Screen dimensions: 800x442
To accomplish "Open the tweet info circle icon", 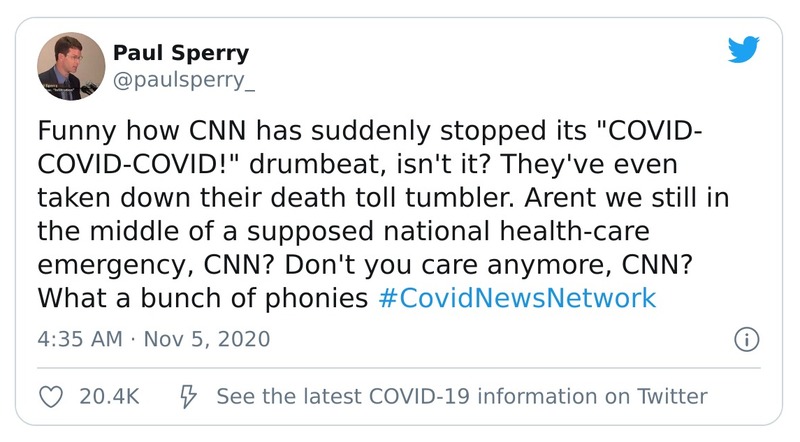I will (x=745, y=339).
